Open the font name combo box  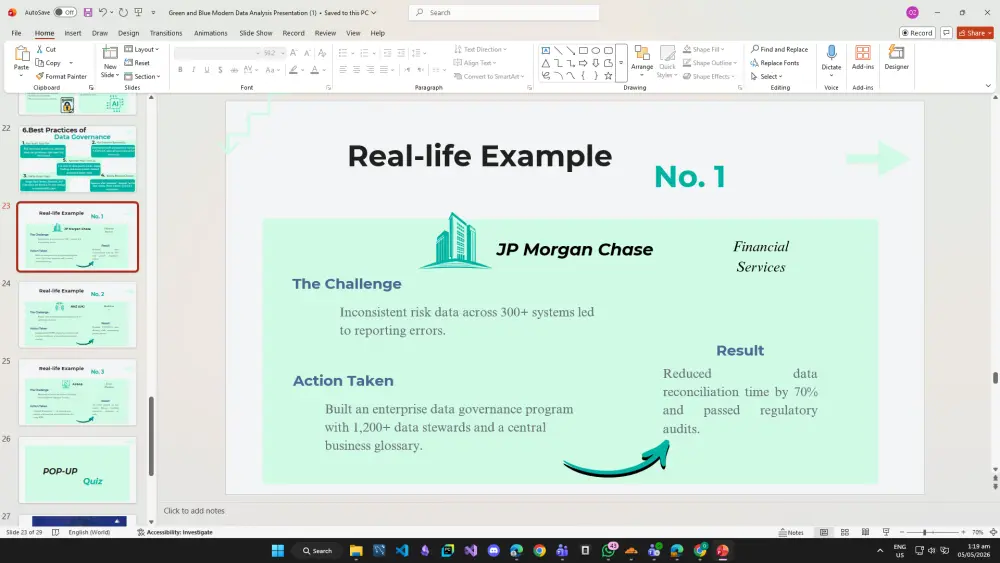(x=217, y=53)
